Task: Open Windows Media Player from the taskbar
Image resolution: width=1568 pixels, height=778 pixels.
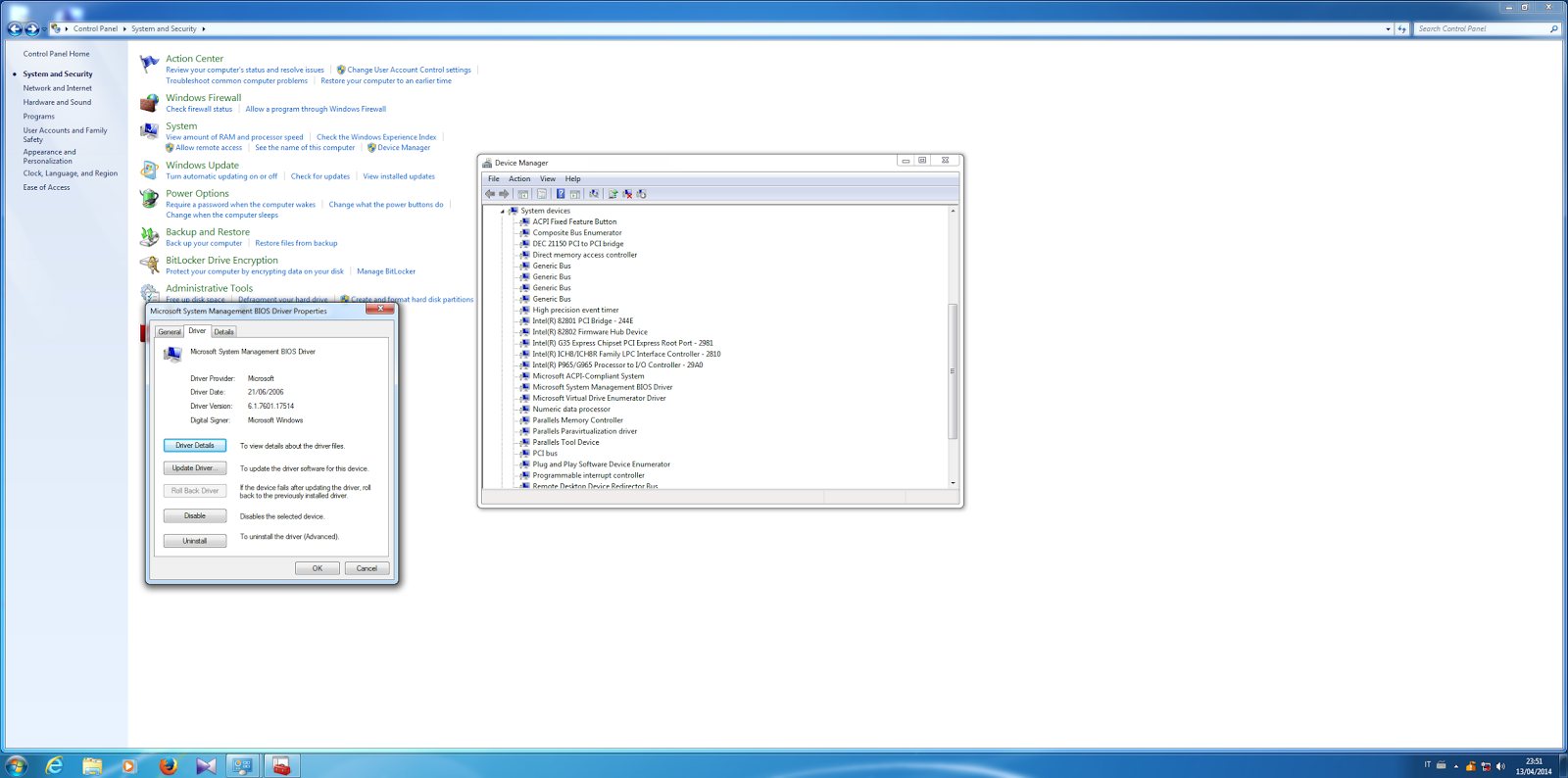Action: pos(129,766)
